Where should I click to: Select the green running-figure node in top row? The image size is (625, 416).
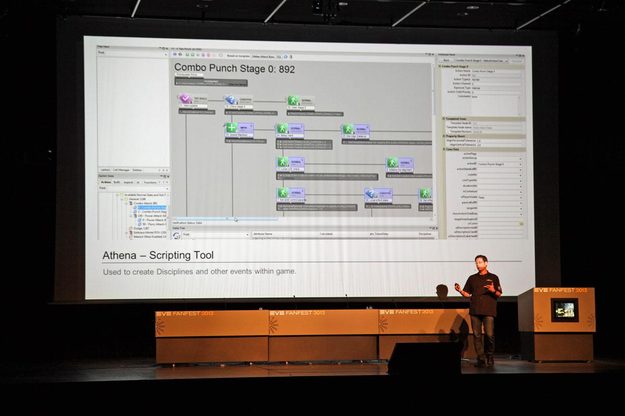pos(294,100)
